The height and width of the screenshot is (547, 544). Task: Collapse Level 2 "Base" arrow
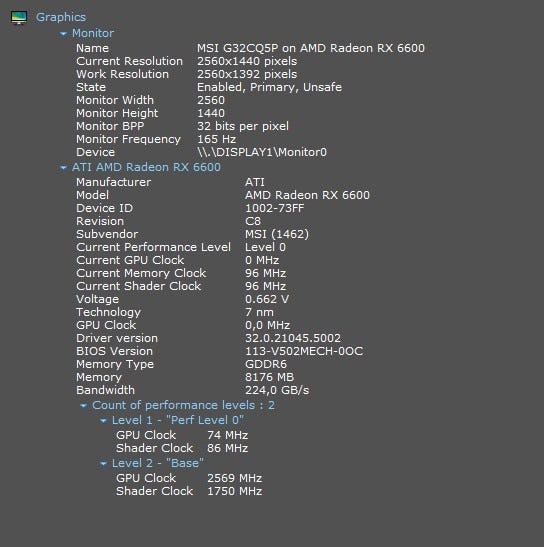[x=103, y=464]
